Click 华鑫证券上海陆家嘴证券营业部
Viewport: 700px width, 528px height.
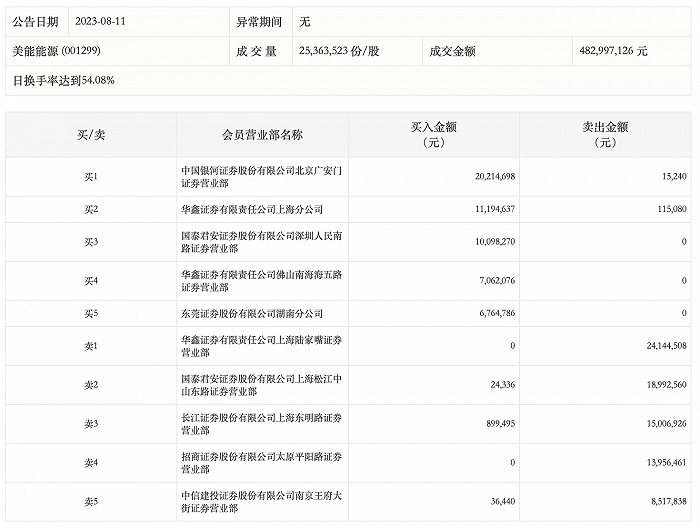[x=262, y=346]
